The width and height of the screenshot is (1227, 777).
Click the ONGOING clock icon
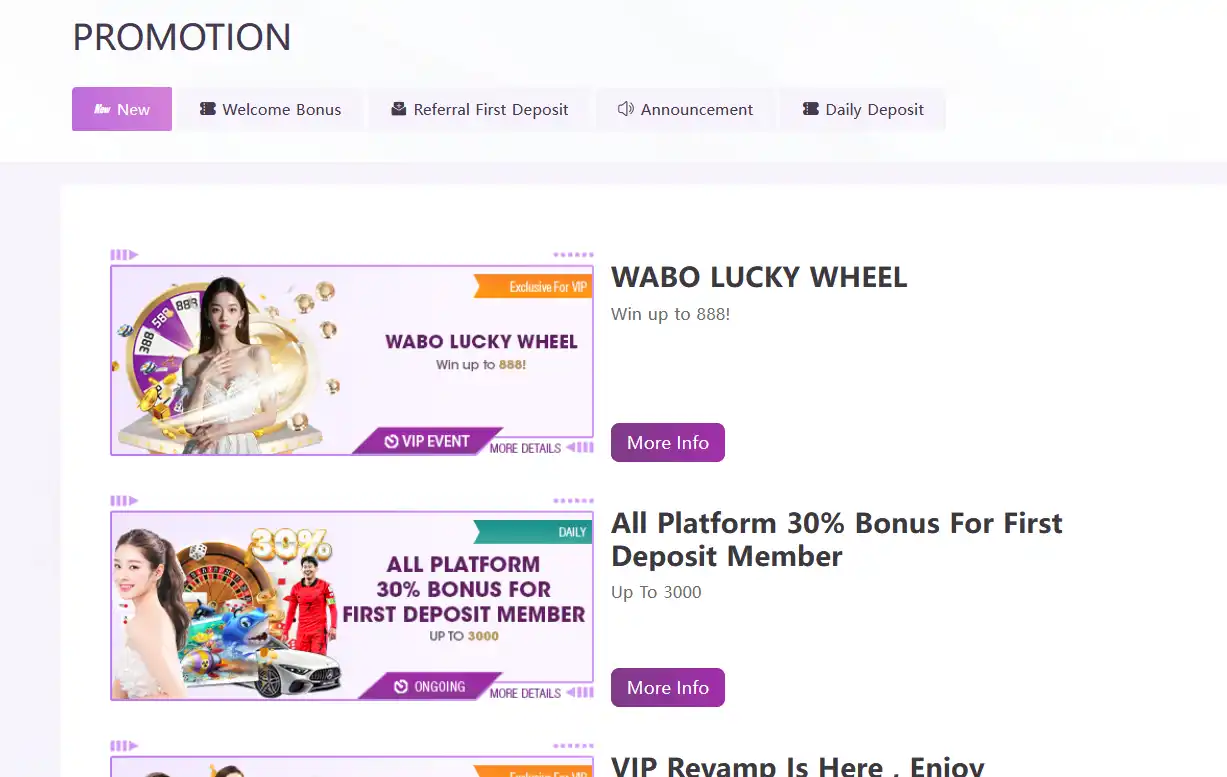[x=401, y=686]
